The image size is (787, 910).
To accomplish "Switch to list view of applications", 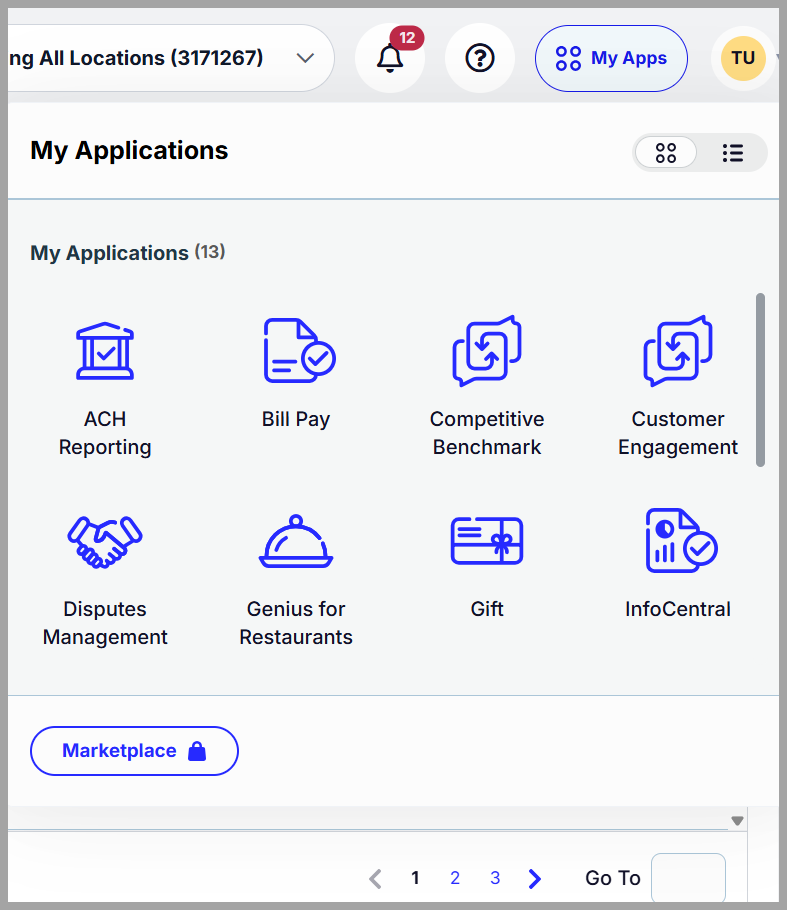I will pos(732,153).
